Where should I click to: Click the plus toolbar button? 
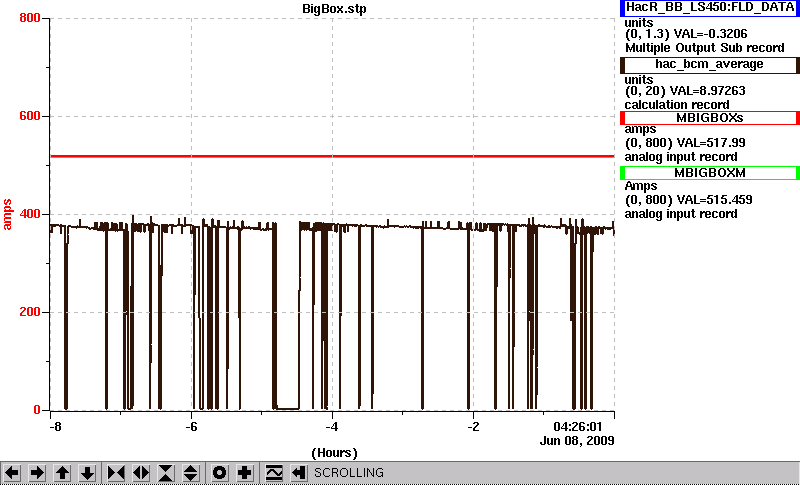244,473
